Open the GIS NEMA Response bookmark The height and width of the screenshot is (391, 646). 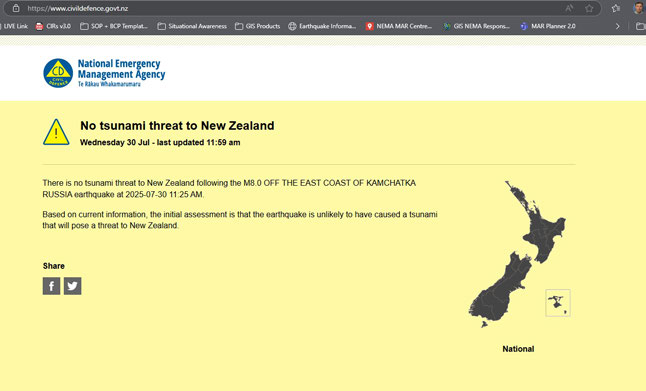click(x=476, y=26)
